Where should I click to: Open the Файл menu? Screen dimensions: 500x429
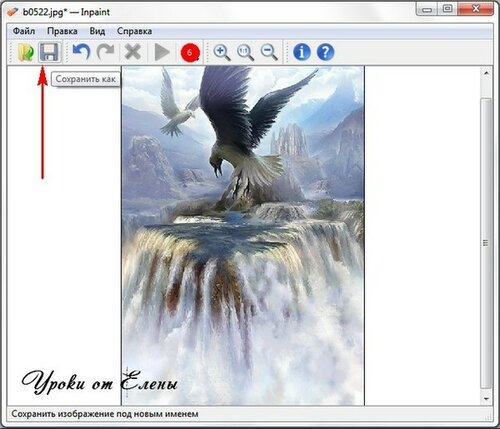24,31
